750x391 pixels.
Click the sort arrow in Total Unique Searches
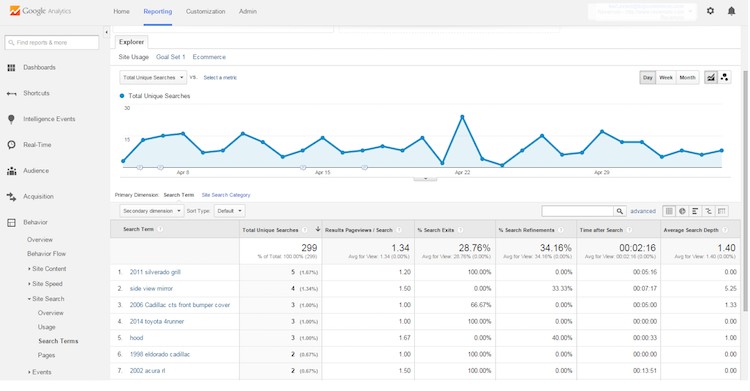[x=318, y=230]
